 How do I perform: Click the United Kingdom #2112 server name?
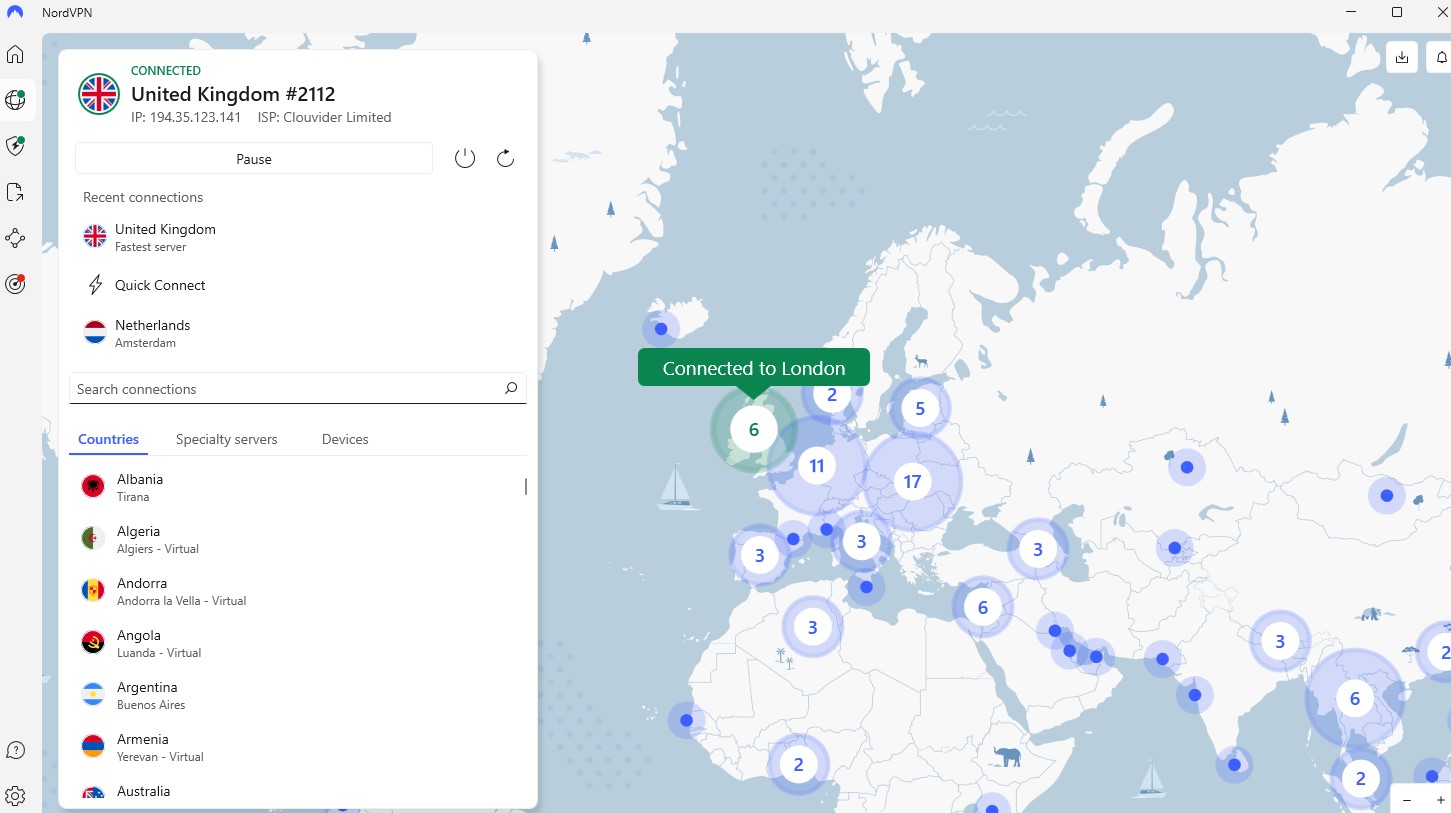click(x=233, y=94)
